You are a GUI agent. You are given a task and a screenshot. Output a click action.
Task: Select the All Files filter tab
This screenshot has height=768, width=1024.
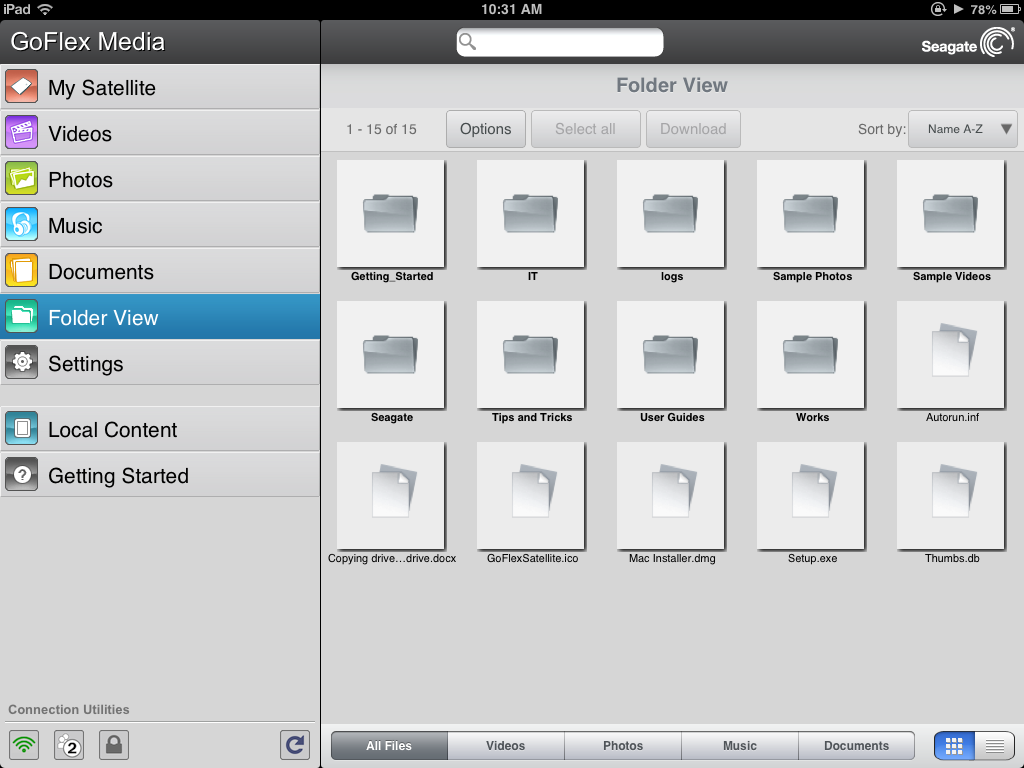coord(389,745)
